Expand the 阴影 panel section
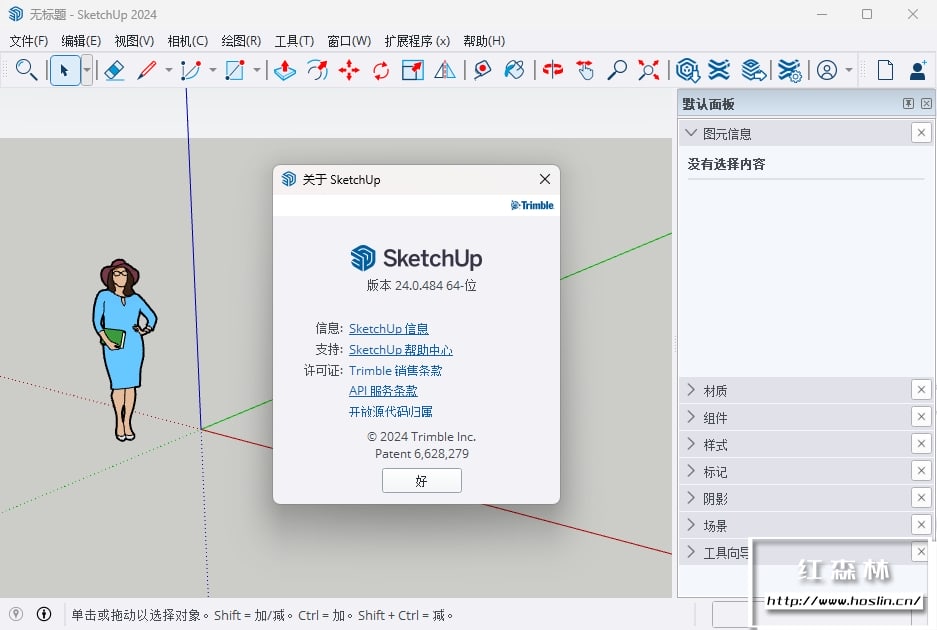The width and height of the screenshot is (937, 630). (x=691, y=498)
